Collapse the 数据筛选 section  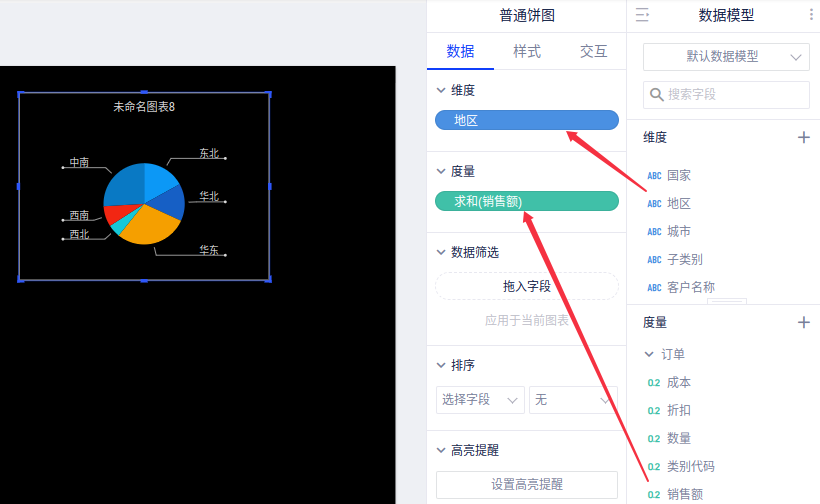point(442,252)
